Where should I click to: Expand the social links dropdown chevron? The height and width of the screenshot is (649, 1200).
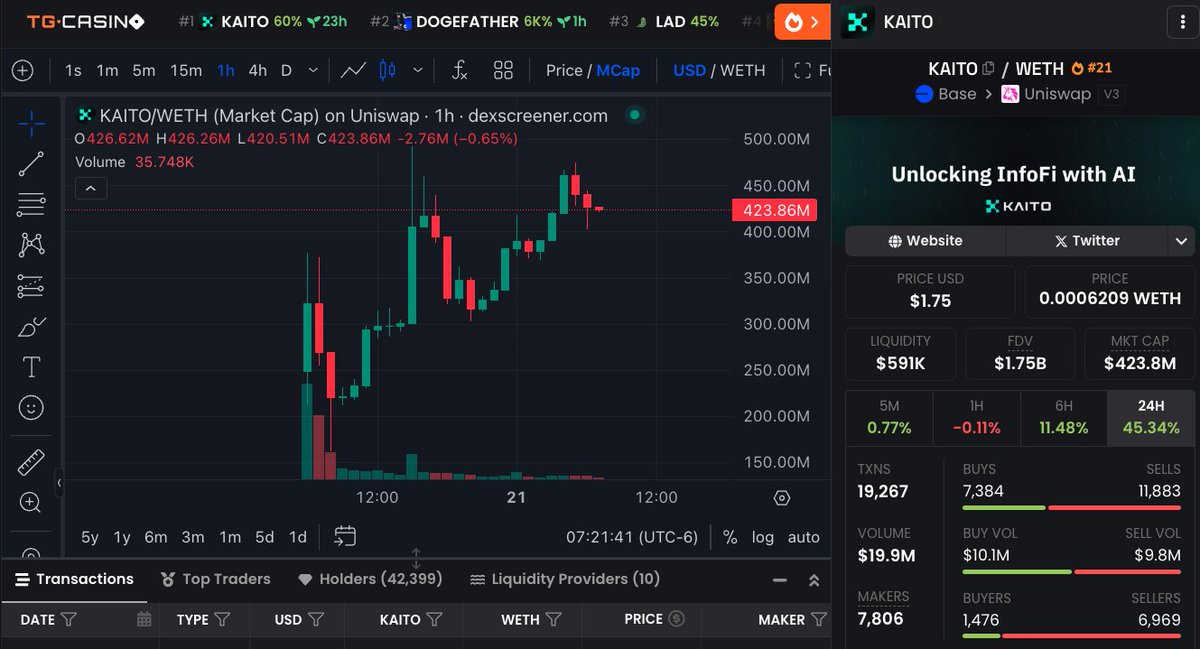pos(1181,241)
